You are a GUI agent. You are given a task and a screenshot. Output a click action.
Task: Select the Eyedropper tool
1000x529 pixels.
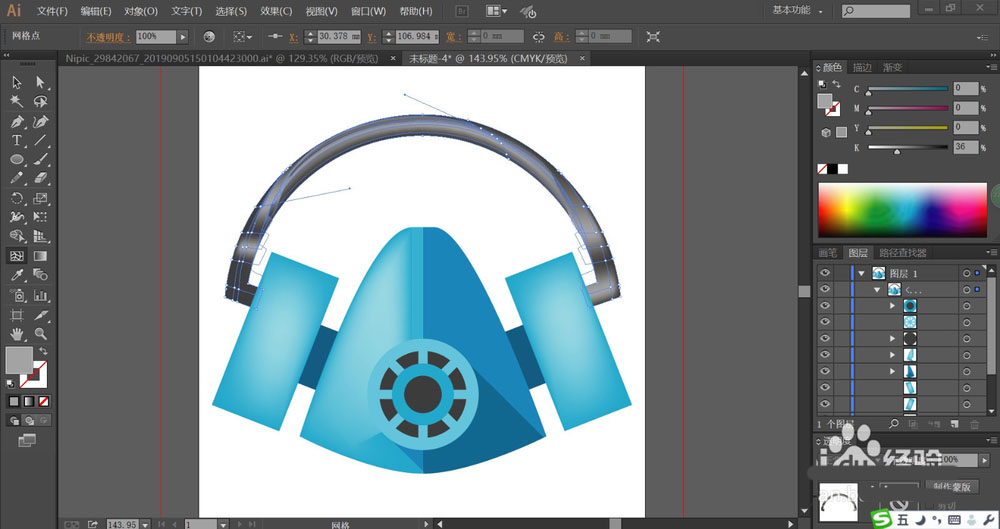17,275
